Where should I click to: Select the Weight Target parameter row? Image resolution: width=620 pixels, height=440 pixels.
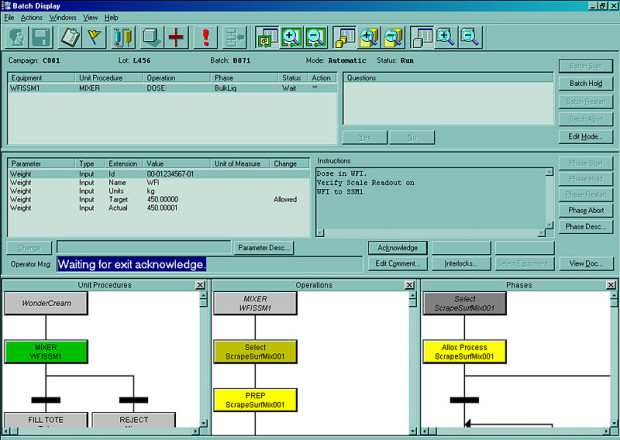[159, 199]
